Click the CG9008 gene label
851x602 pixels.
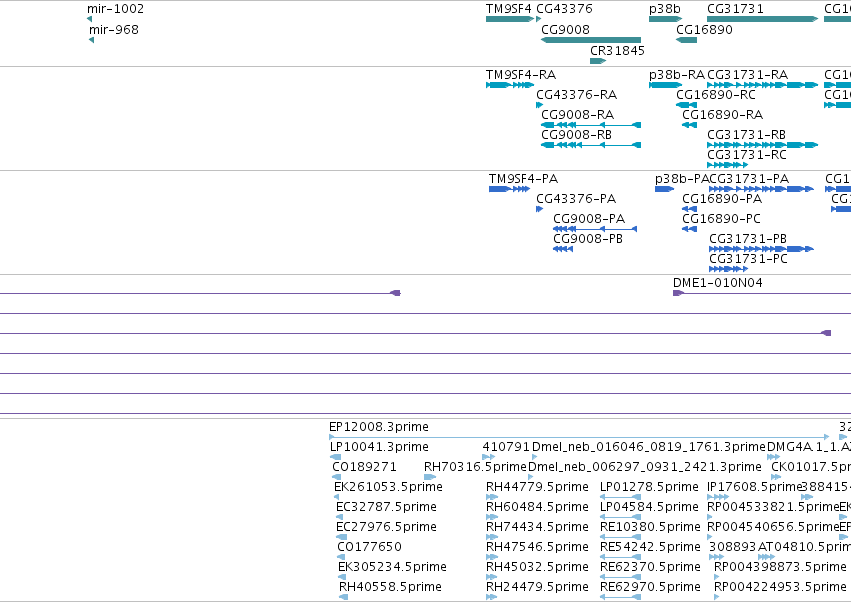click(566, 29)
